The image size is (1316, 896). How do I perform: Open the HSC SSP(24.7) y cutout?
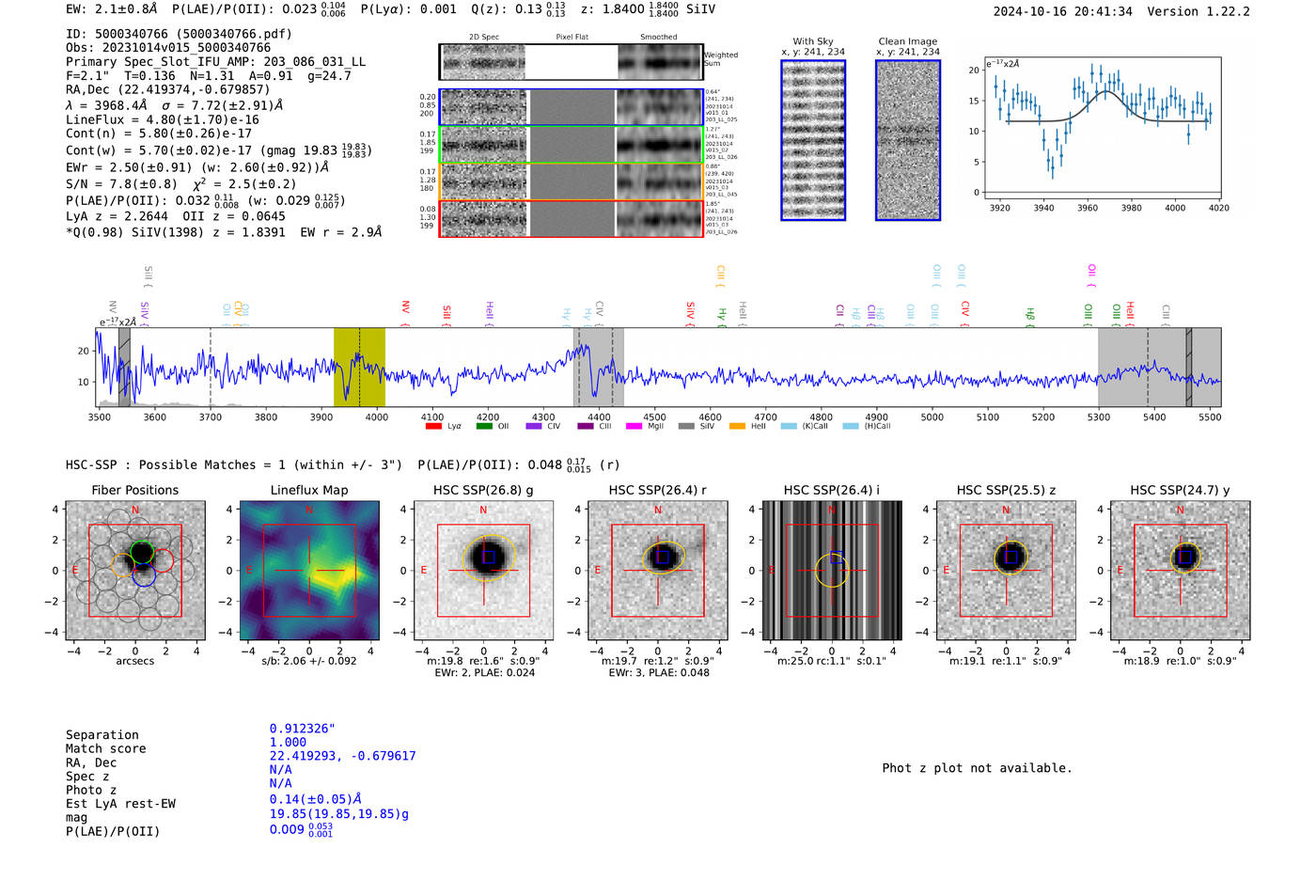point(1181,571)
